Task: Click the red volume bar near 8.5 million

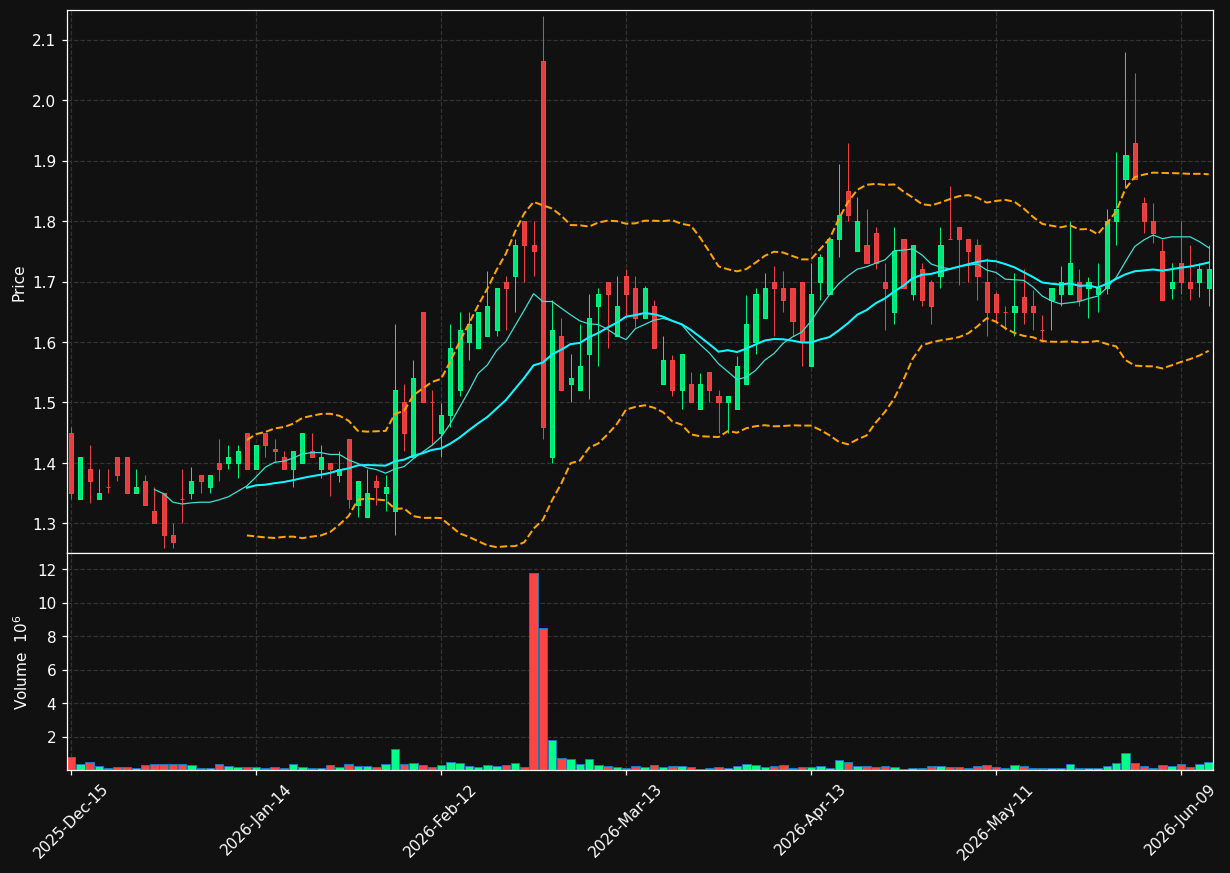Action: [543, 699]
